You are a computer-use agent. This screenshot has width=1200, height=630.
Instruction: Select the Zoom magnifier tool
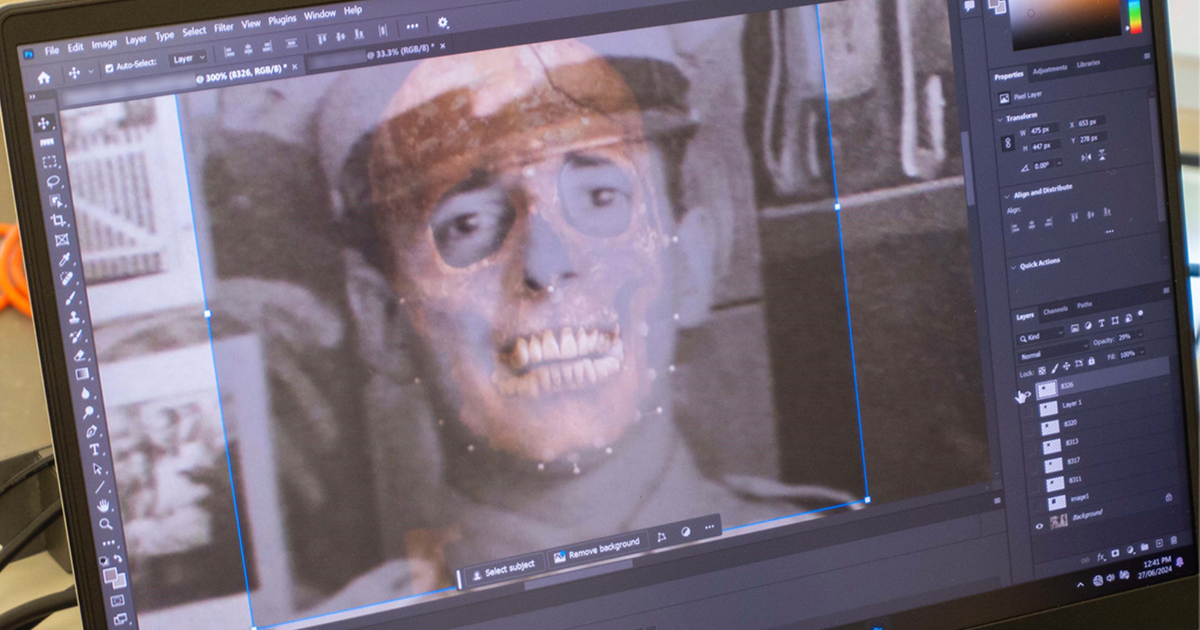(x=106, y=523)
